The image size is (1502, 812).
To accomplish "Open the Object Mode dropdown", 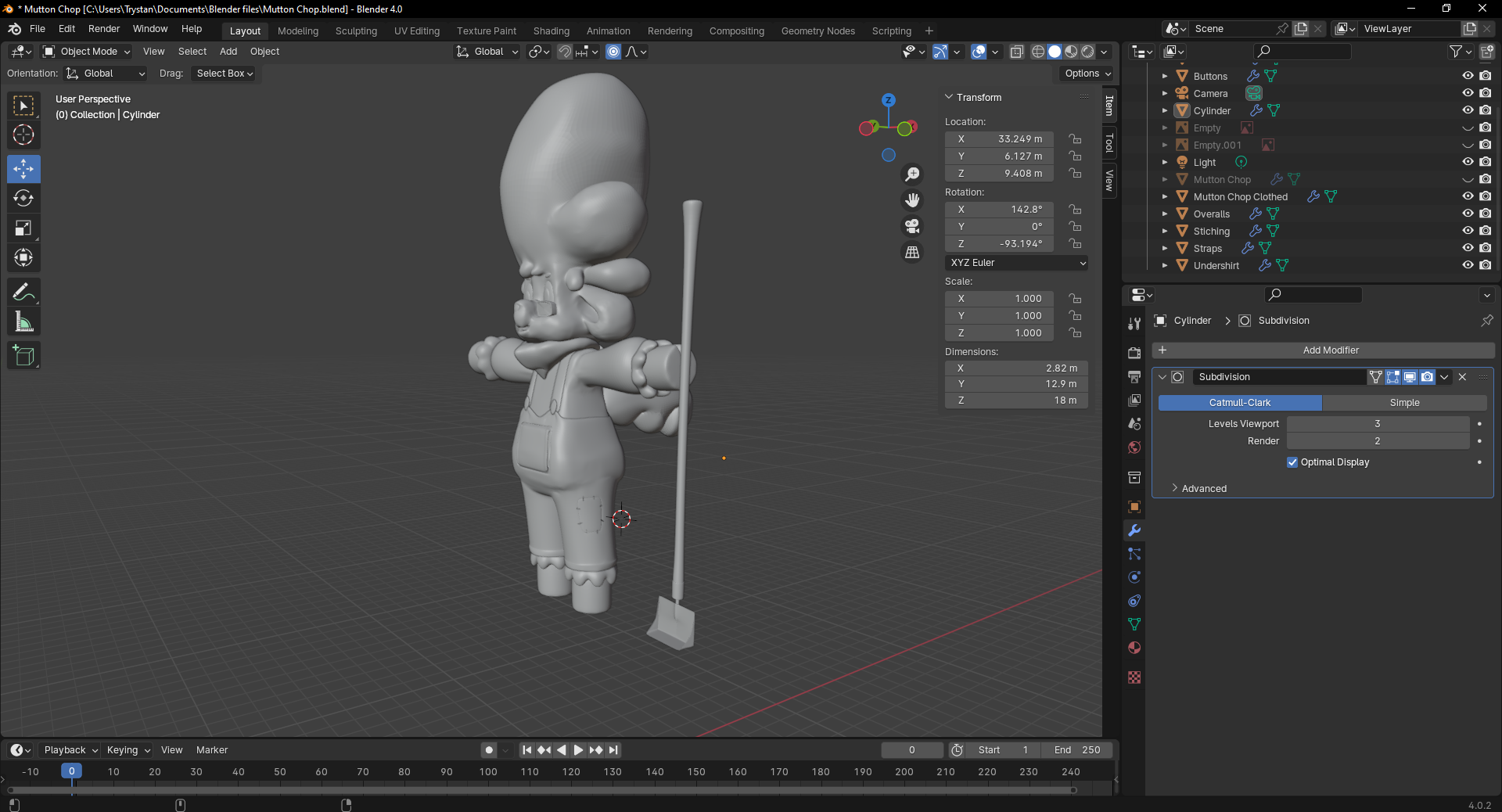I will (87, 52).
